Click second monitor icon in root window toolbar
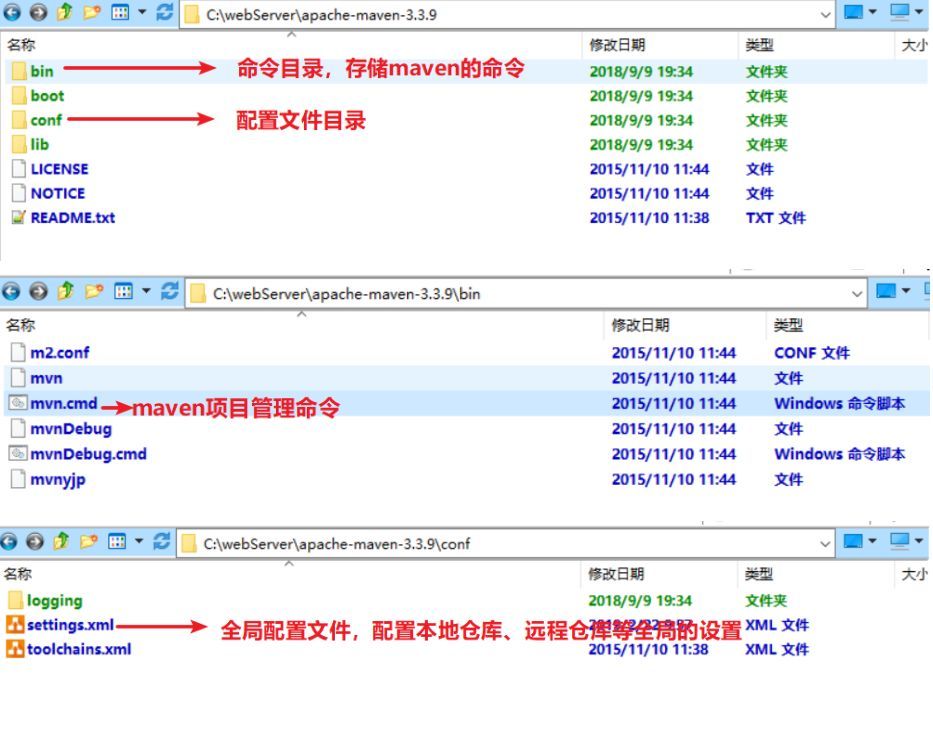Screen dimensions: 933x744 899,12
